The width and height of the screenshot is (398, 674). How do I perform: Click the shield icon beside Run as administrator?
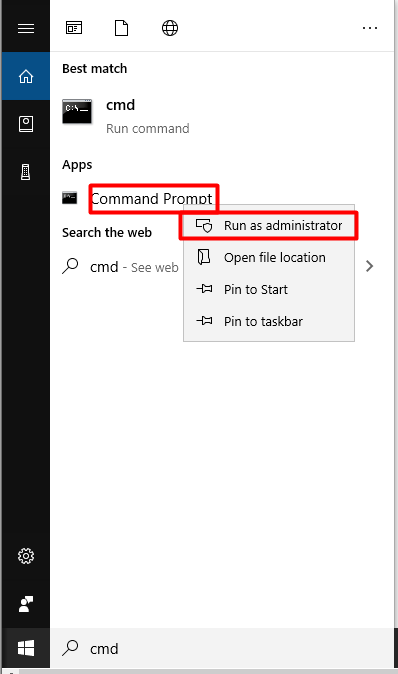[x=204, y=225]
